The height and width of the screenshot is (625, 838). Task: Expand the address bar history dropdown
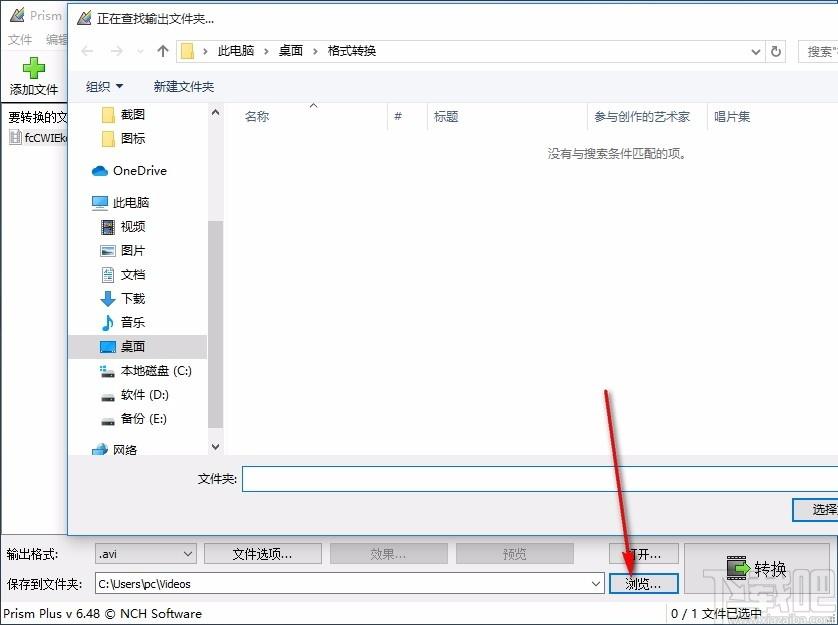[x=756, y=52]
